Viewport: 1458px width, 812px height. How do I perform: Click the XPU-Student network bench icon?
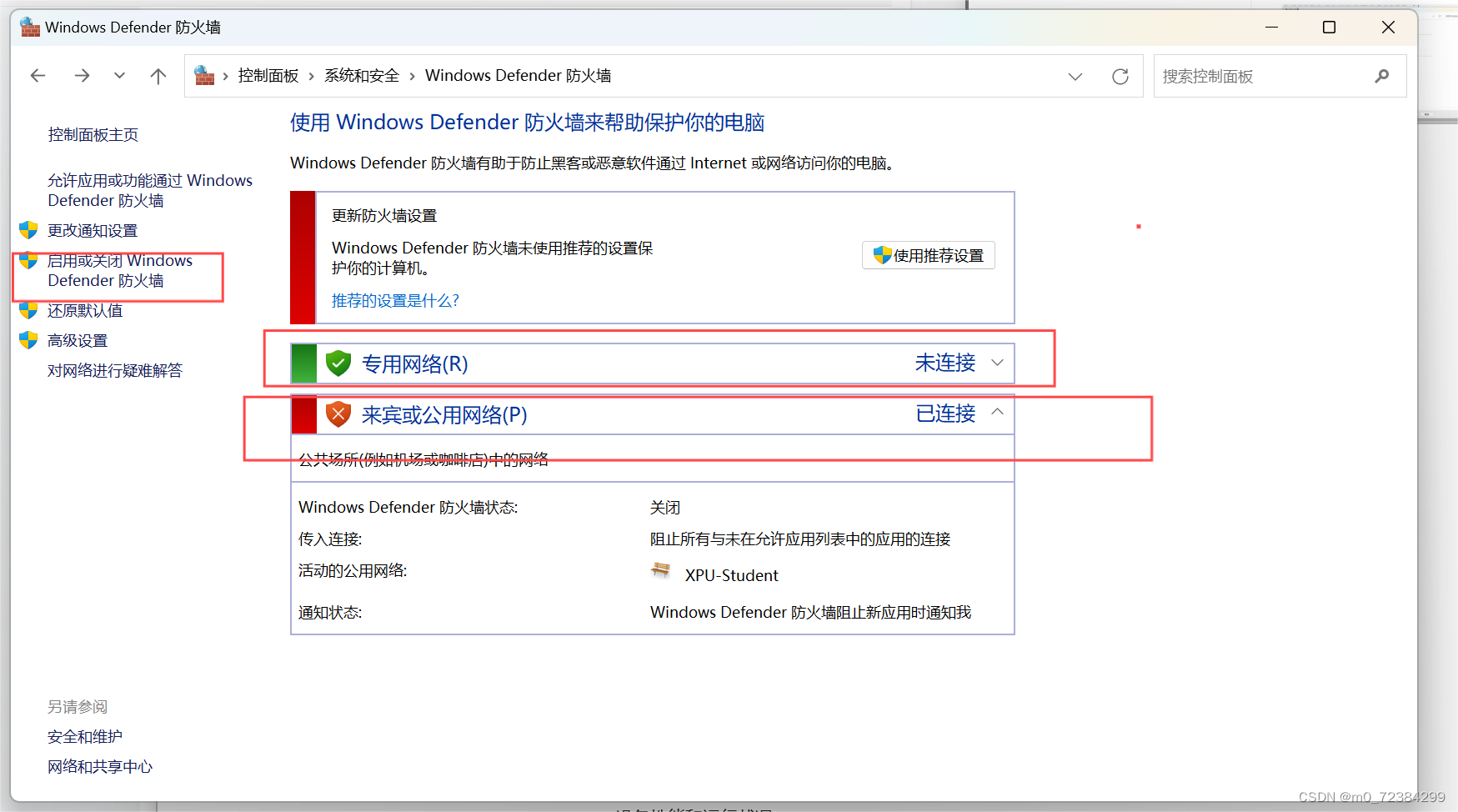click(661, 571)
